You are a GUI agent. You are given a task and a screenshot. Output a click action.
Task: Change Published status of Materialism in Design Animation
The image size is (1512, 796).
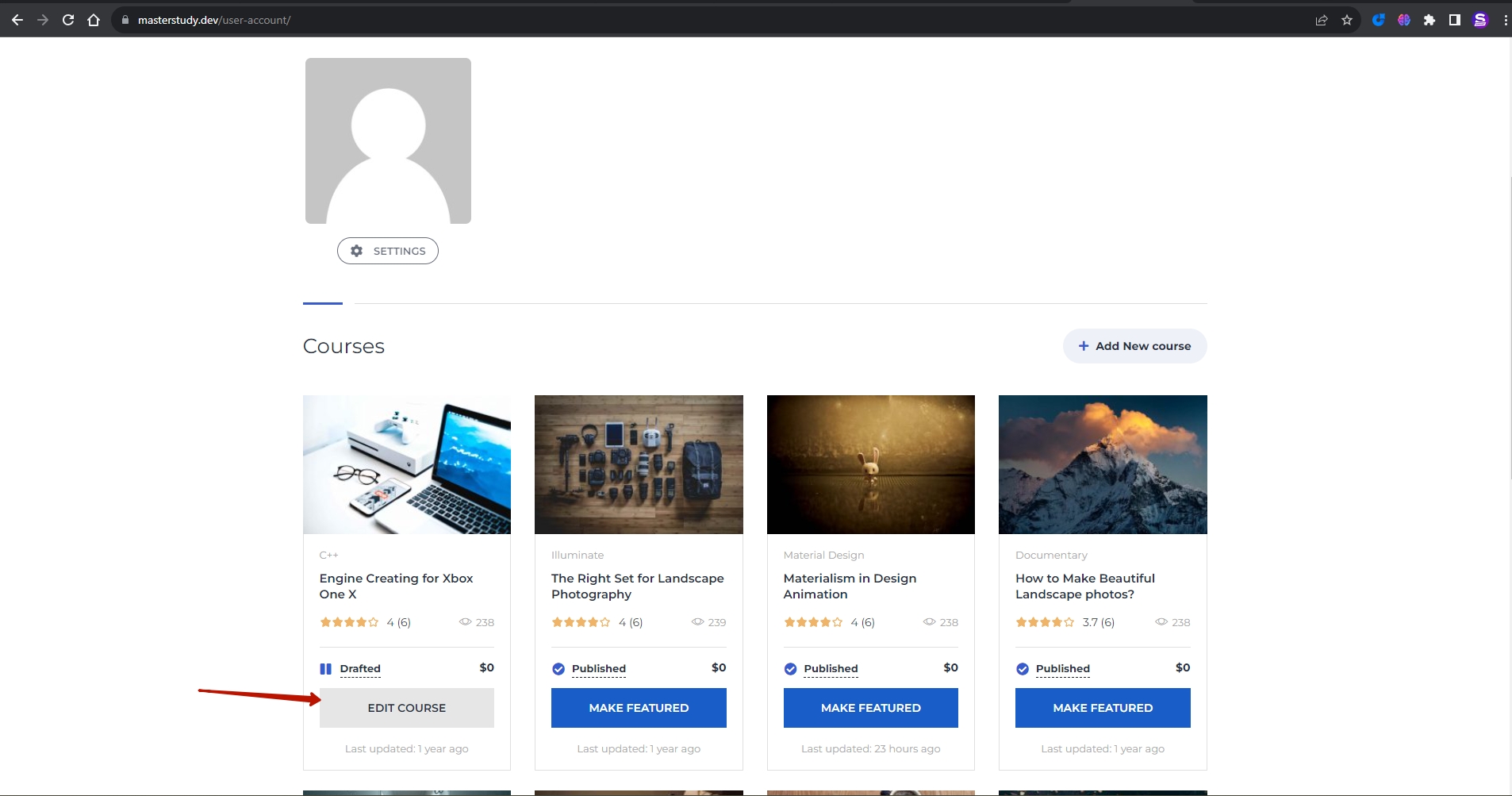click(831, 669)
